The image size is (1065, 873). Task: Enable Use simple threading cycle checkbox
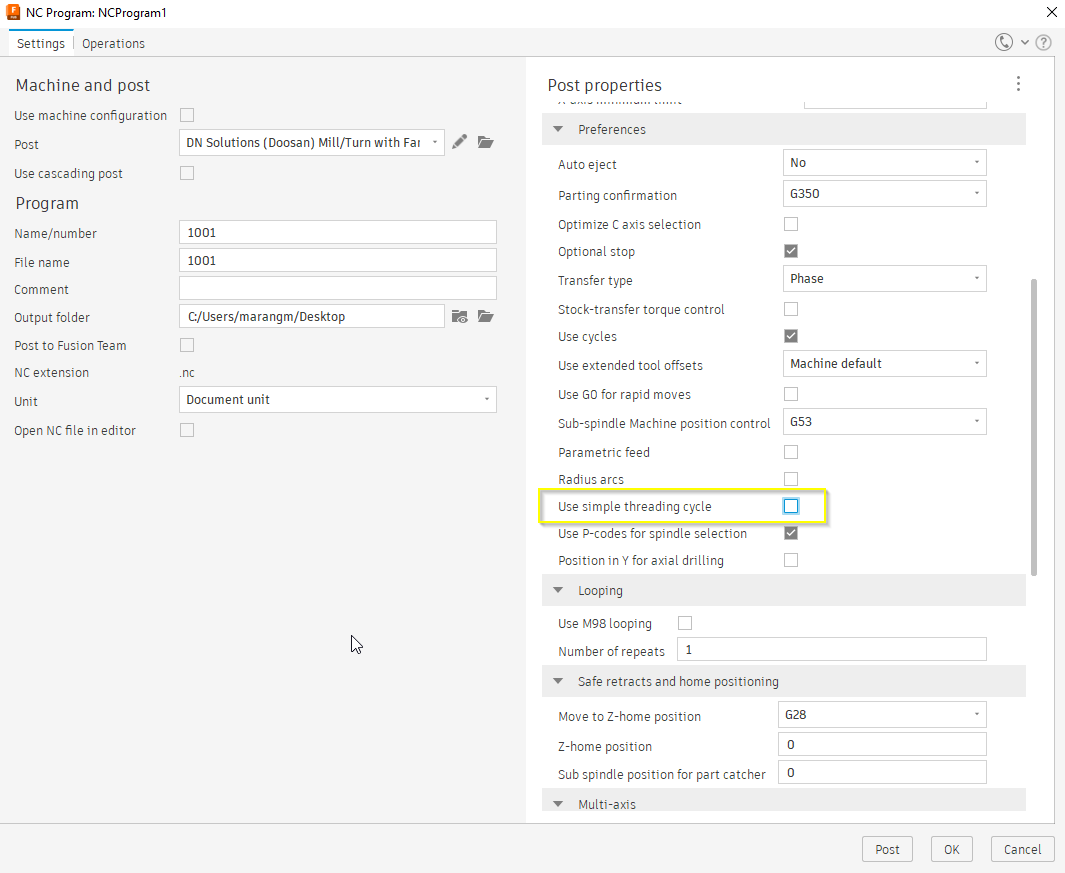coord(791,506)
